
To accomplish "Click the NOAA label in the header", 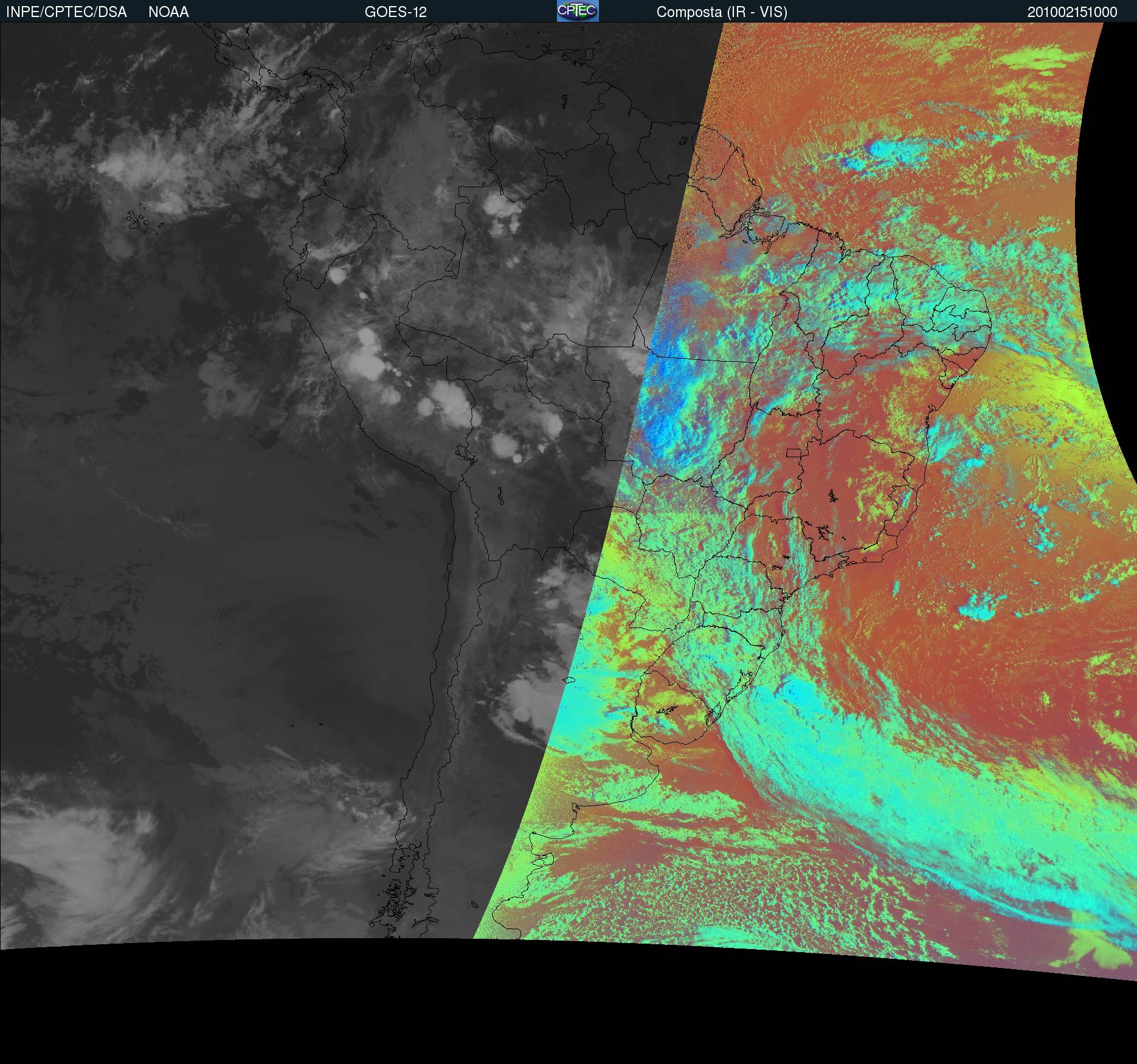I will pos(168,12).
